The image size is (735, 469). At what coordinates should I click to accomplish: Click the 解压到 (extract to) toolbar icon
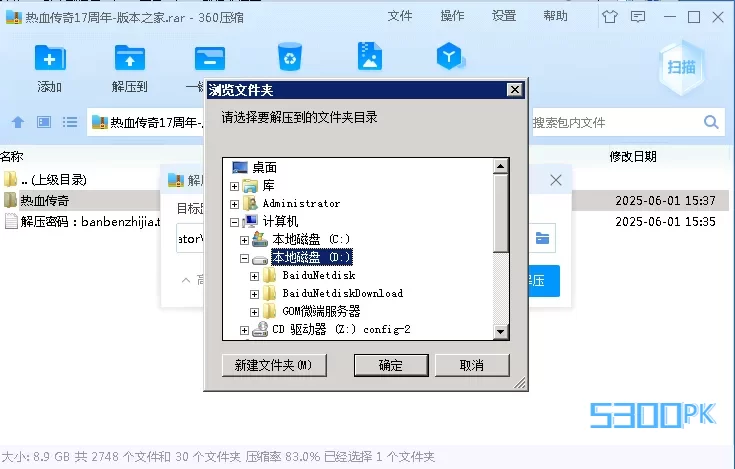coord(130,58)
